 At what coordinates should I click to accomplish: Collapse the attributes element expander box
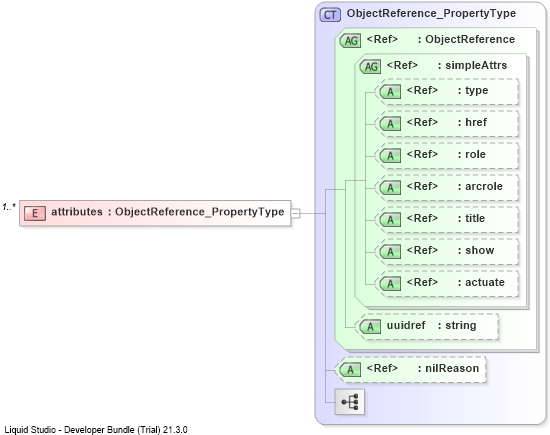[296, 213]
